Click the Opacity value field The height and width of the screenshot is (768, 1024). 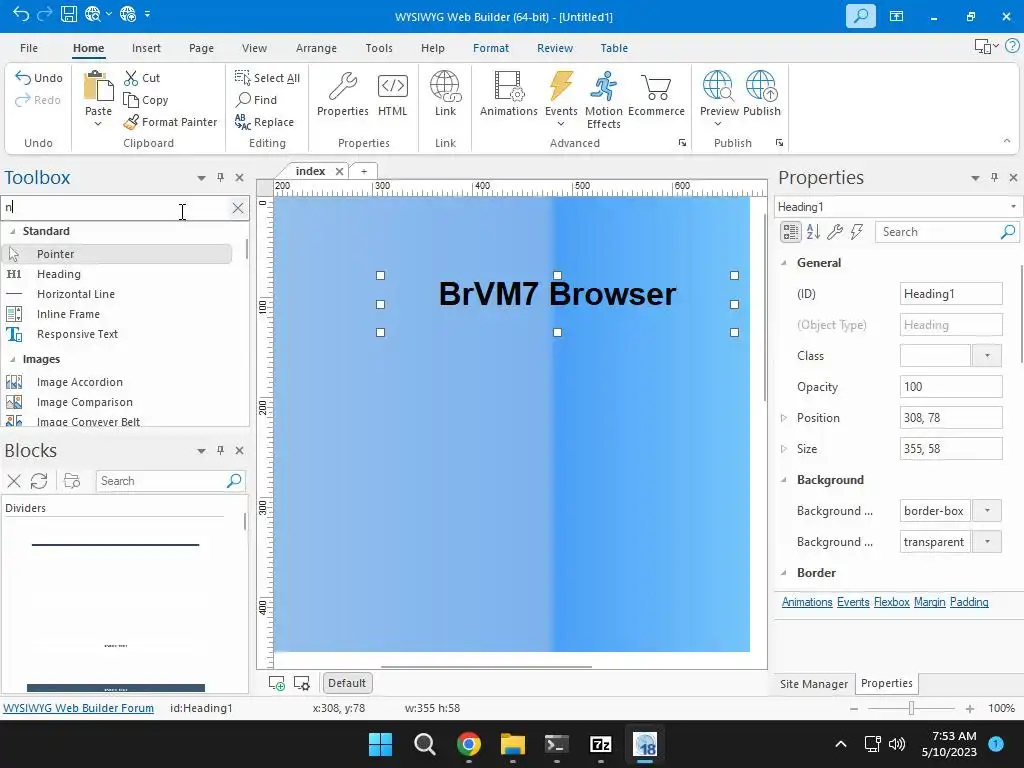(951, 387)
